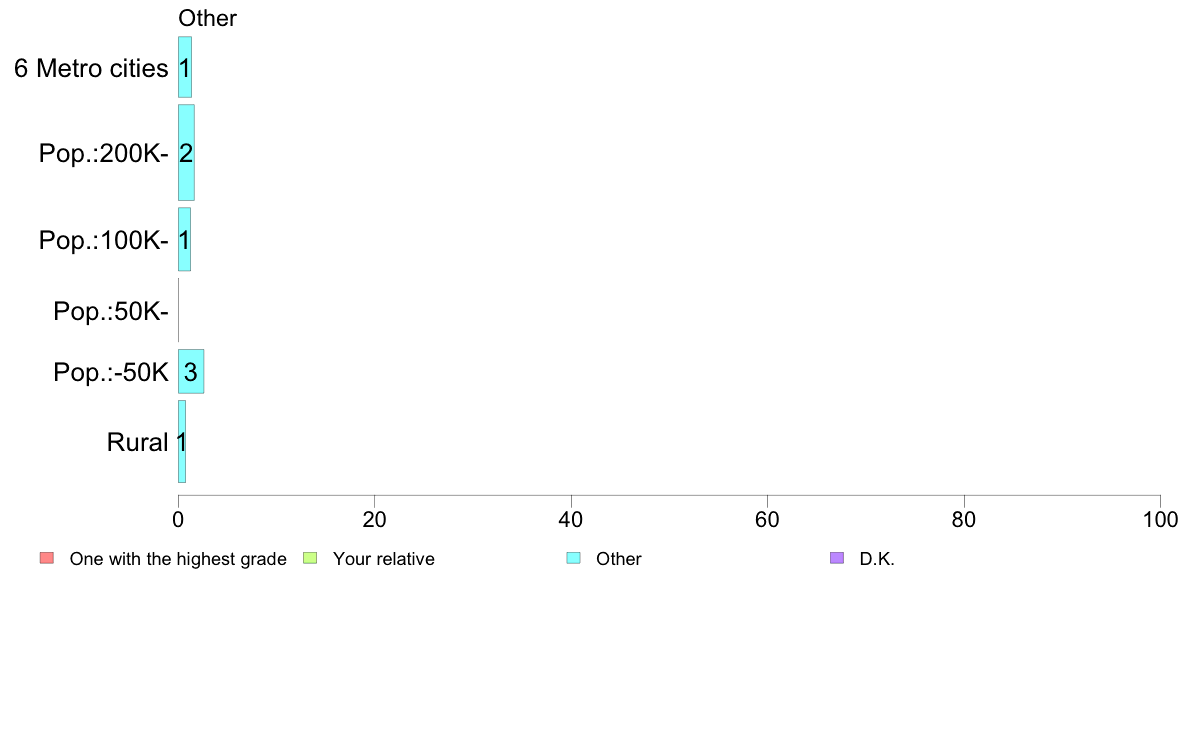Viewport: 1188px width, 736px height.
Task: Click the cyan 'Other' legend swatch
Action: tap(573, 558)
